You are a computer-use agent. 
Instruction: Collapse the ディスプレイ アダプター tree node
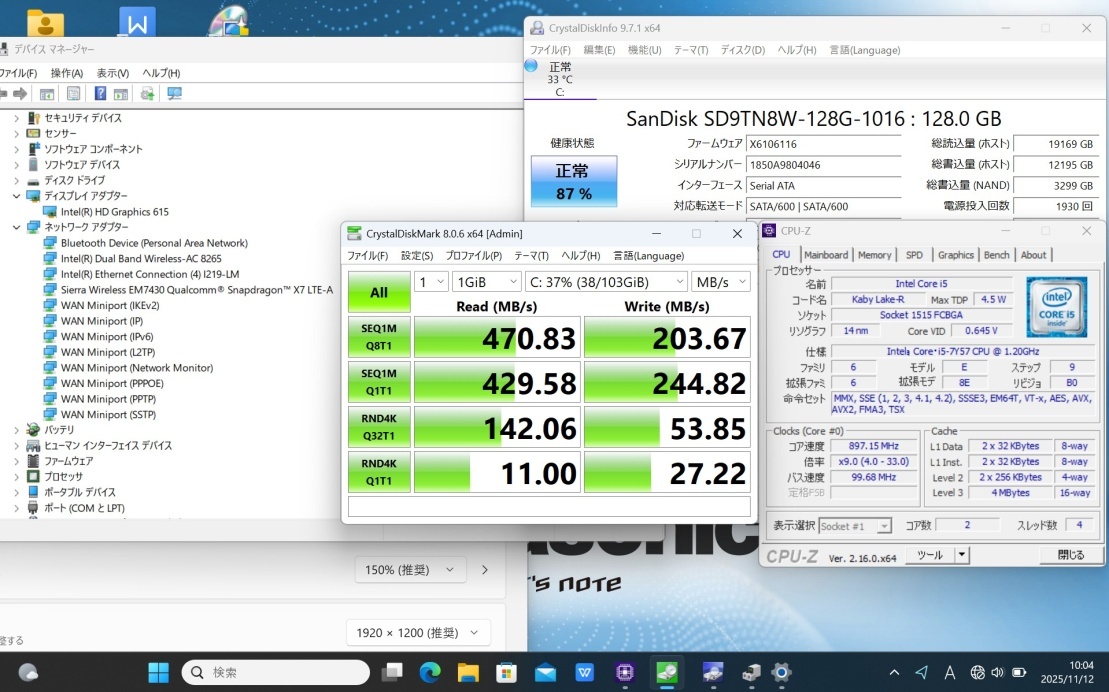point(16,196)
